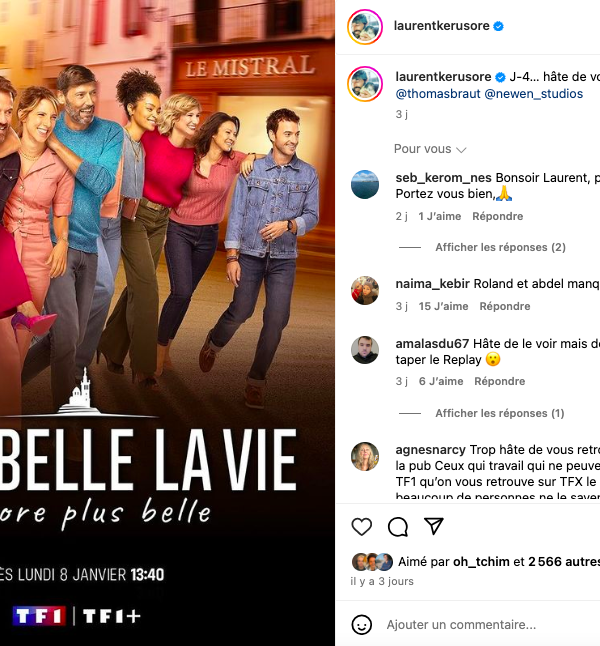Screen dimensions: 600x646
Task: Open the Pour vous comment sorting dropdown
Action: coord(430,149)
